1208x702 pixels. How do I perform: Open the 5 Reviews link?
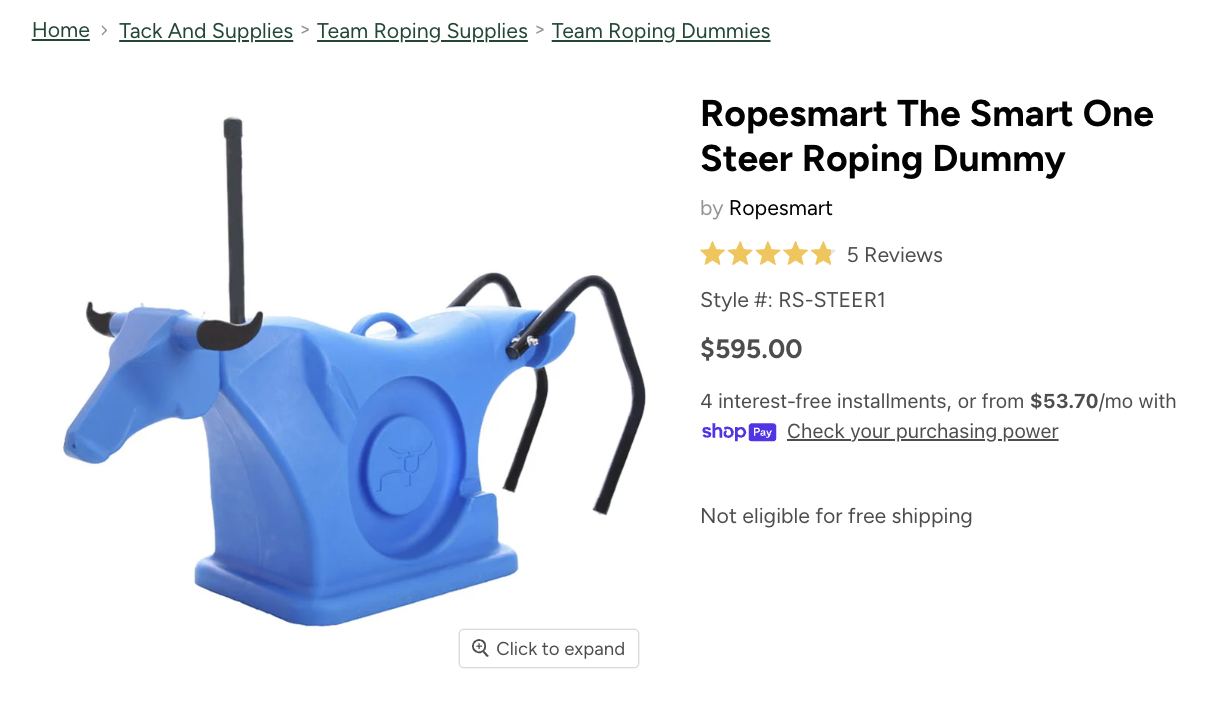(894, 255)
